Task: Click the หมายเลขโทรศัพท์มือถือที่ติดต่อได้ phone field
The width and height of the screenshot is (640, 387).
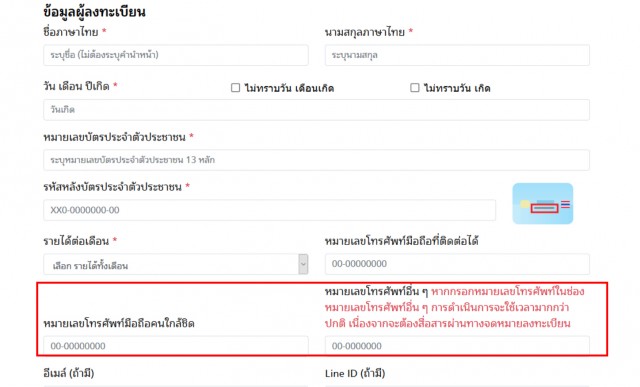Action: pos(457,264)
